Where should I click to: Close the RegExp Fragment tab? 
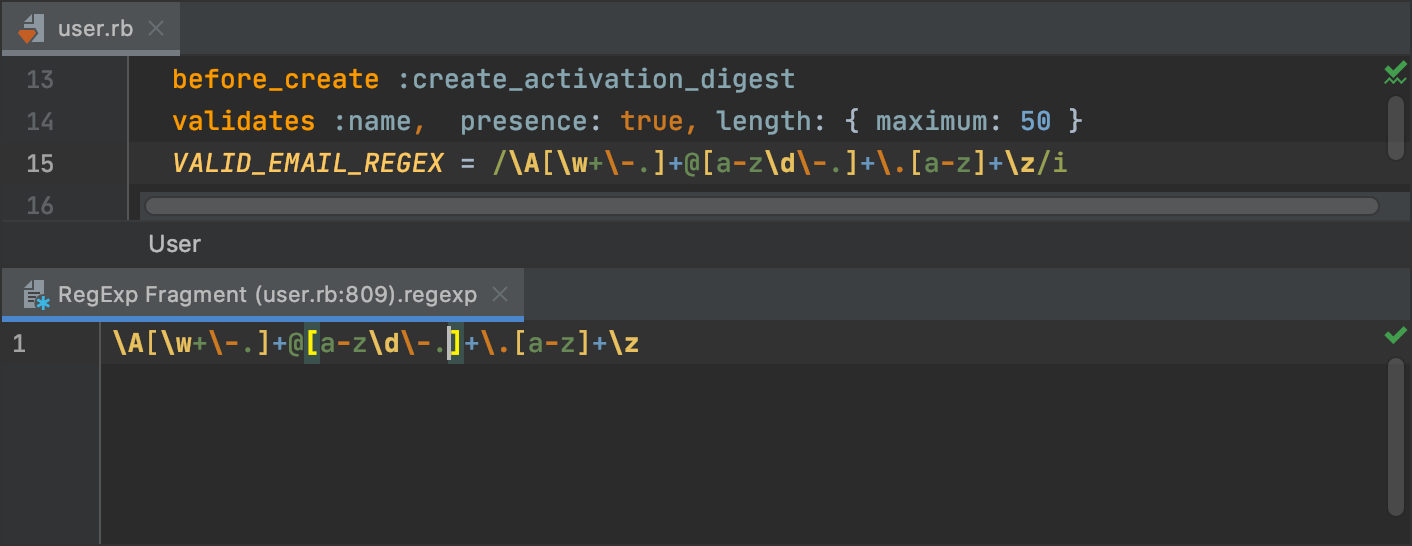[501, 295]
